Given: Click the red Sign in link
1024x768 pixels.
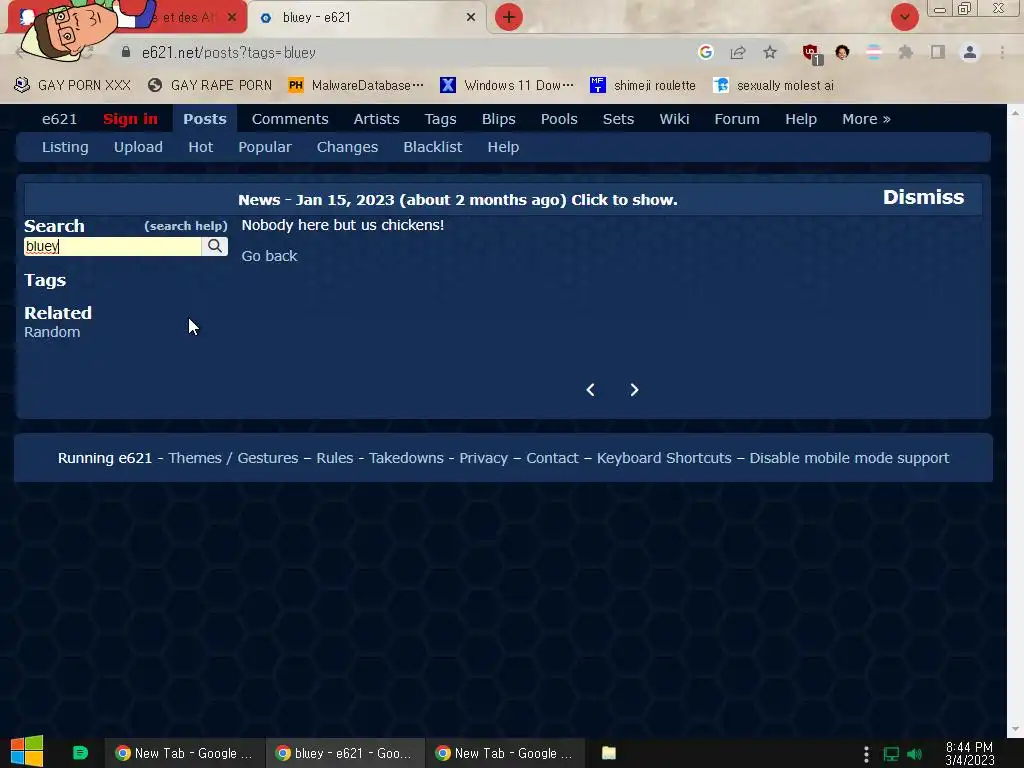Looking at the screenshot, I should (x=130, y=119).
